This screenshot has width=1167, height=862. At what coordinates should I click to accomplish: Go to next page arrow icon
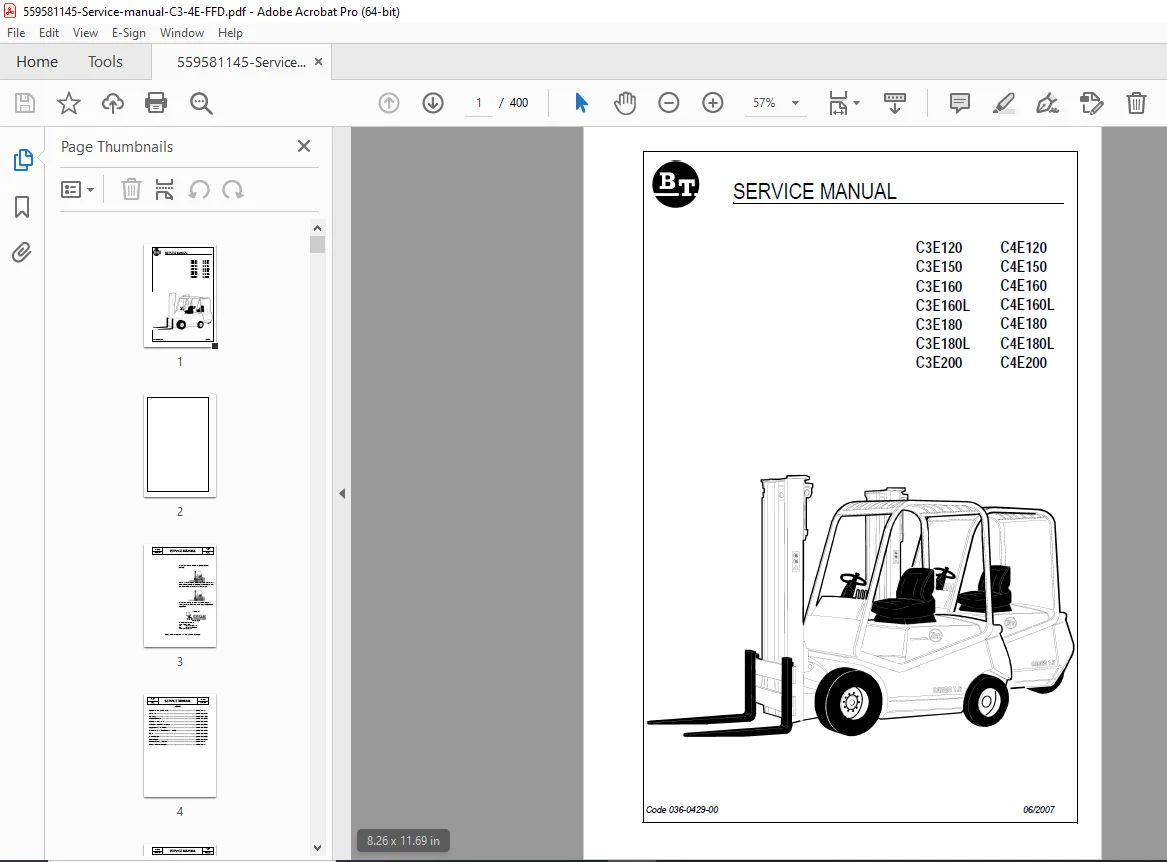pyautogui.click(x=432, y=103)
